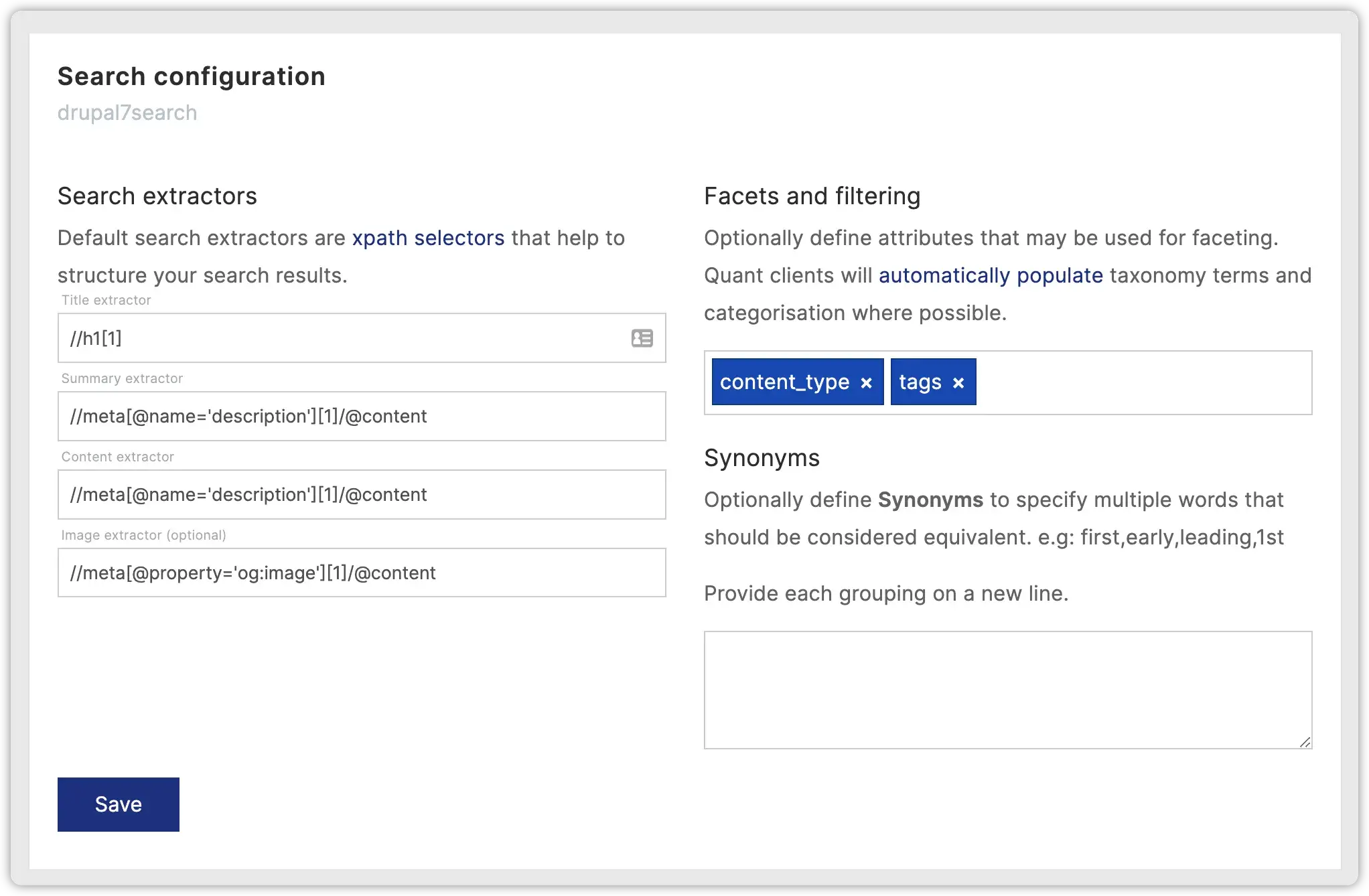Image resolution: width=1369 pixels, height=896 pixels.
Task: Open the xpath selectors link
Action: 428,238
